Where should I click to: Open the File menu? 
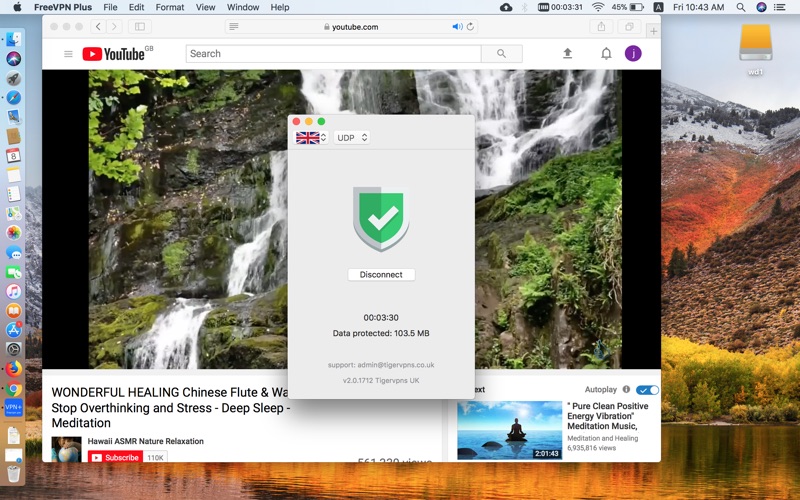[x=110, y=7]
